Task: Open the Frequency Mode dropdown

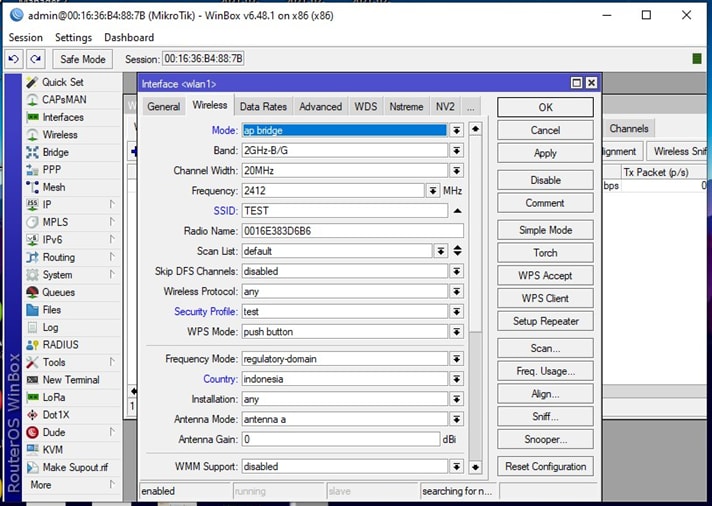Action: tap(456, 359)
